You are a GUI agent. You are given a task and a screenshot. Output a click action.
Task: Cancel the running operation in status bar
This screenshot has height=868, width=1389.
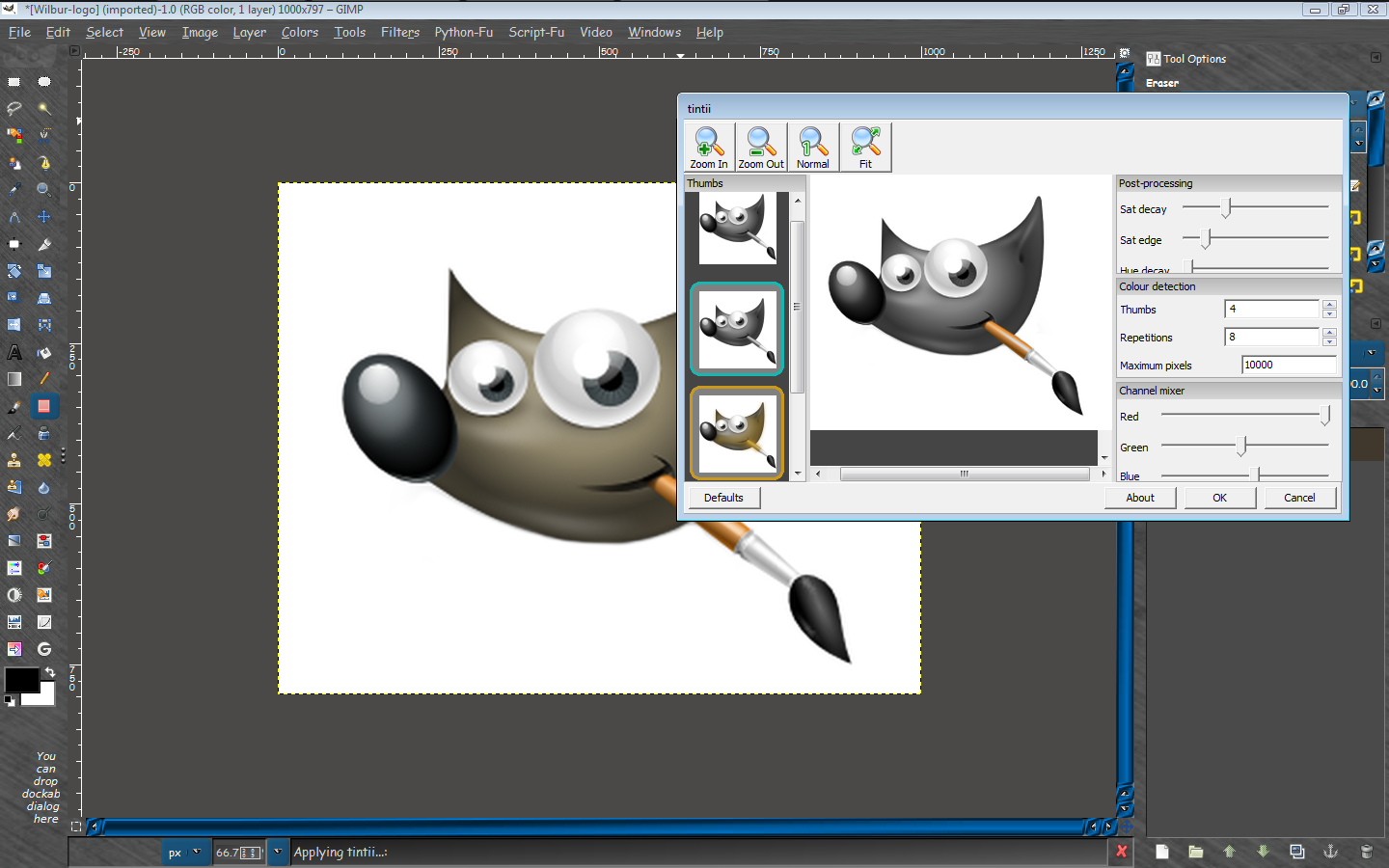pyautogui.click(x=1121, y=851)
